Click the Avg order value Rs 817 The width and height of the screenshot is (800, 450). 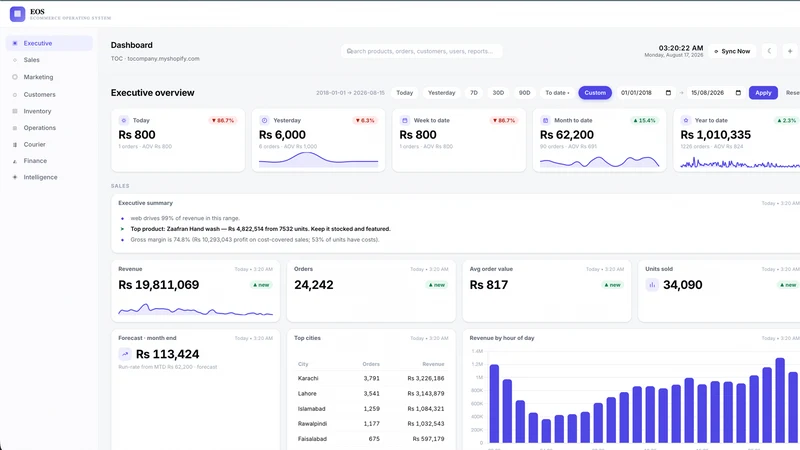tap(489, 285)
